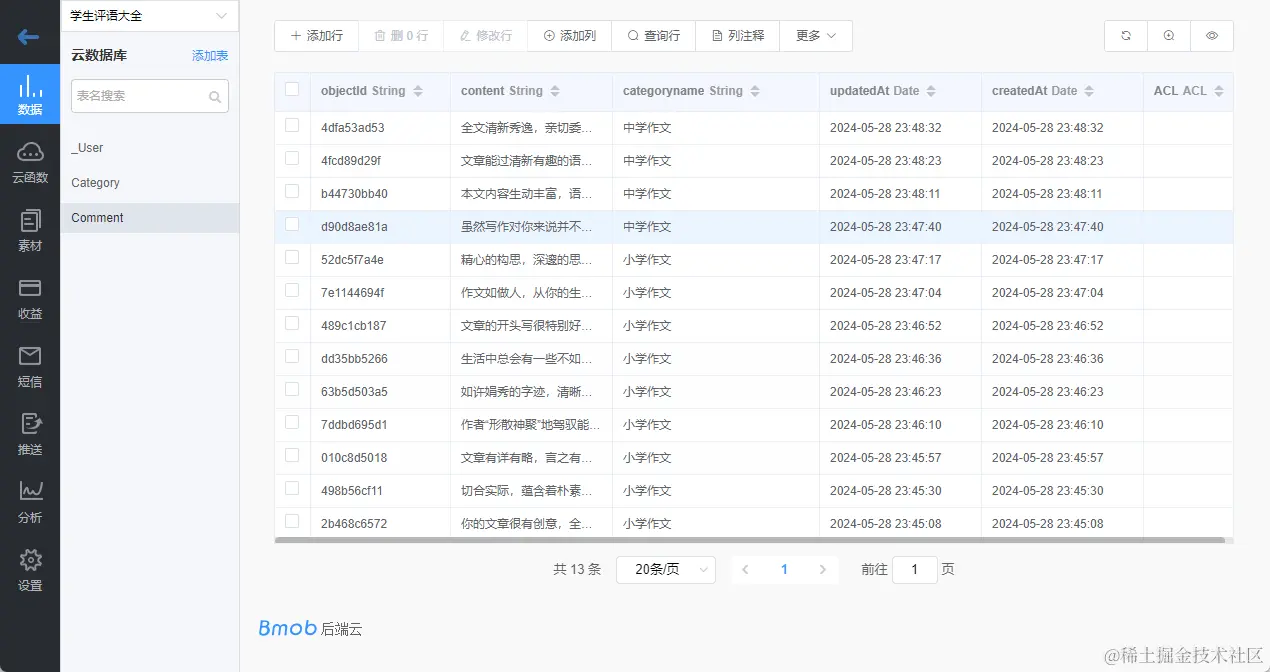1270x672 pixels.
Task: Expand the 更多 more dropdown
Action: 816,35
